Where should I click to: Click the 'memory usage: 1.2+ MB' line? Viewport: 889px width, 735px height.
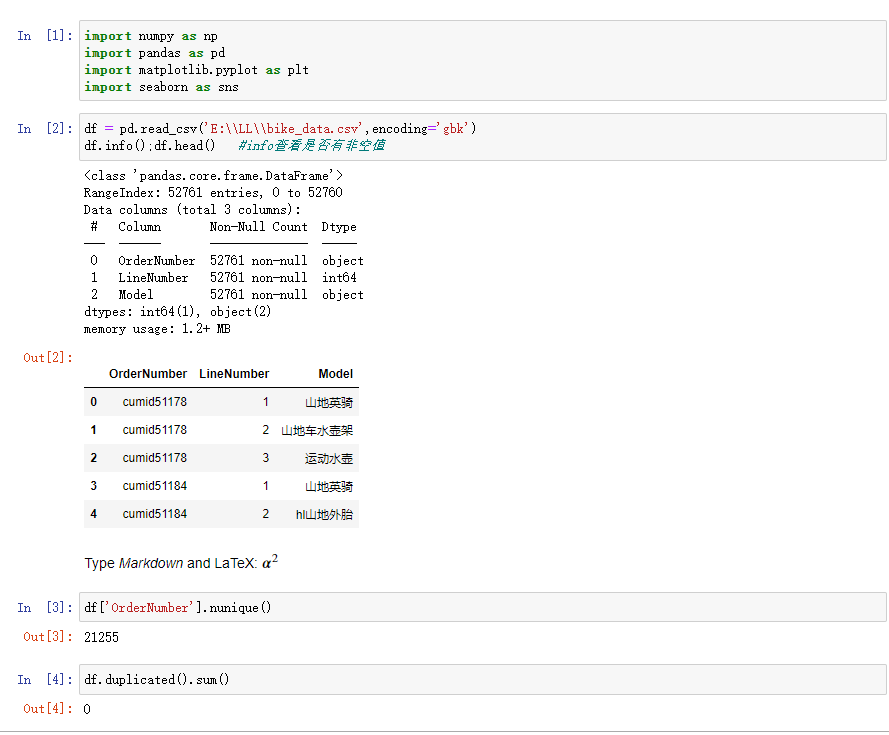pyautogui.click(x=157, y=329)
